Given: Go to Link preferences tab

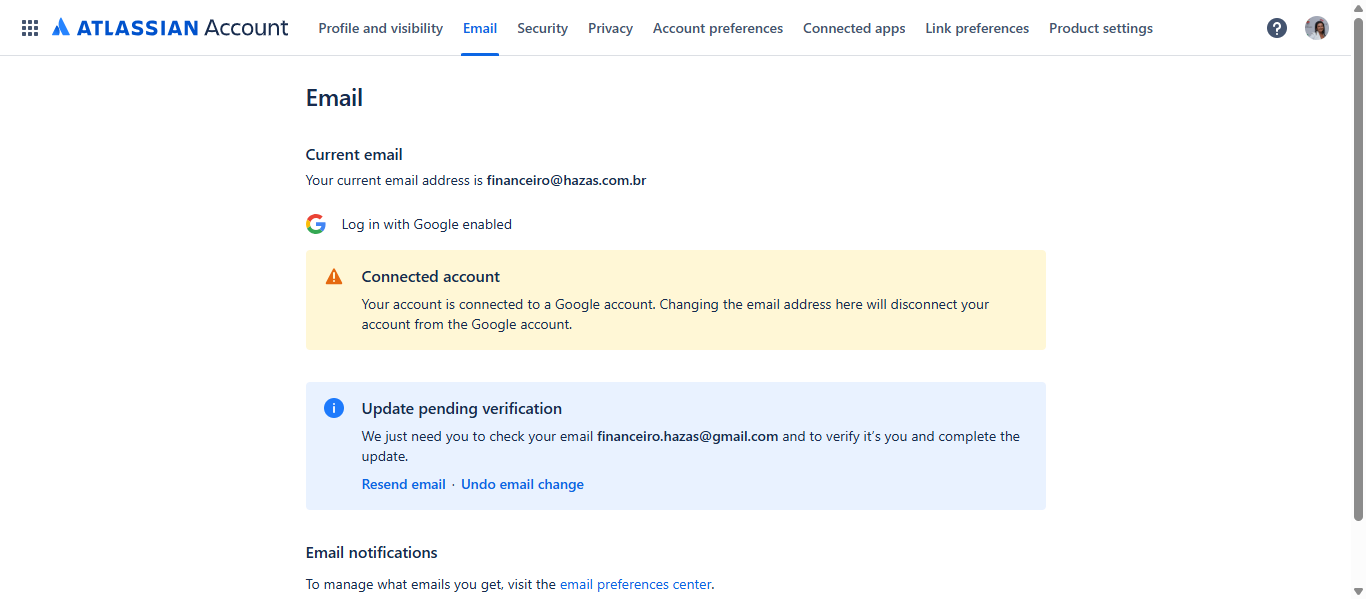Looking at the screenshot, I should coord(977,28).
